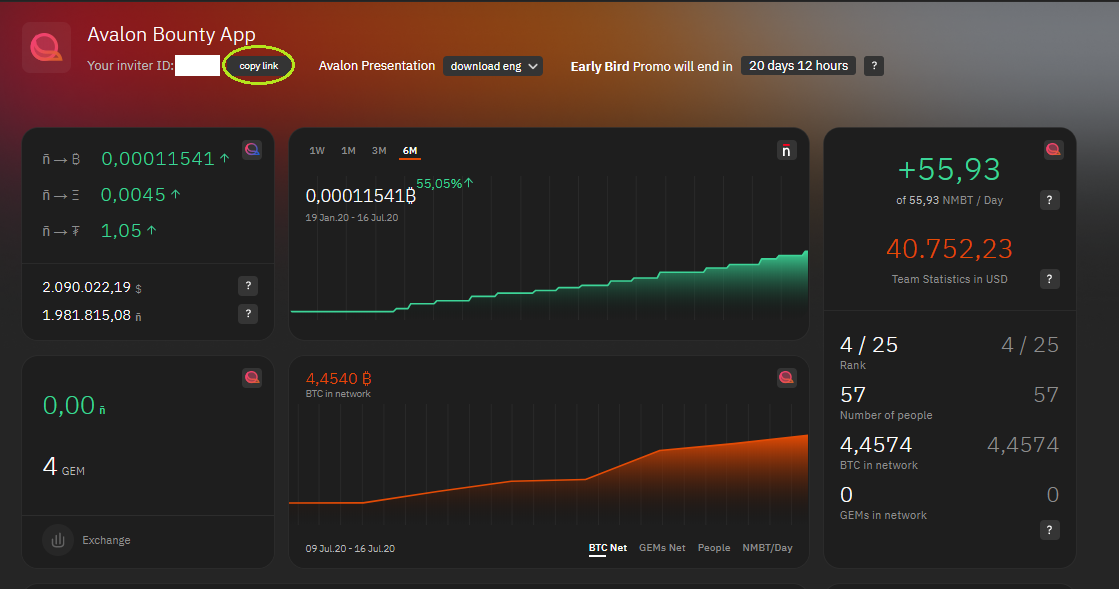The width and height of the screenshot is (1119, 589).
Task: Click the 0,00011541 BTC rate in the rates card
Action: click(158, 158)
